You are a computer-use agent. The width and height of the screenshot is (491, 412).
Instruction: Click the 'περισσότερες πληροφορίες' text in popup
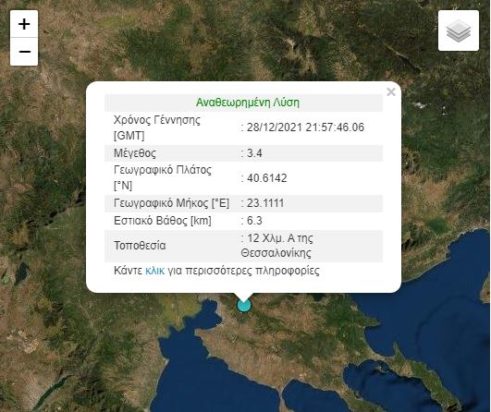[x=252, y=270]
